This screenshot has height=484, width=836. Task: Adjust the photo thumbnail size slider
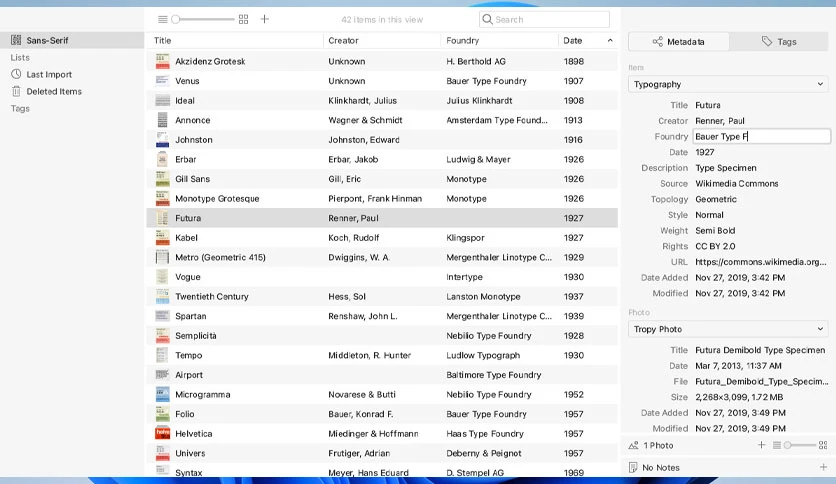pyautogui.click(x=800, y=445)
